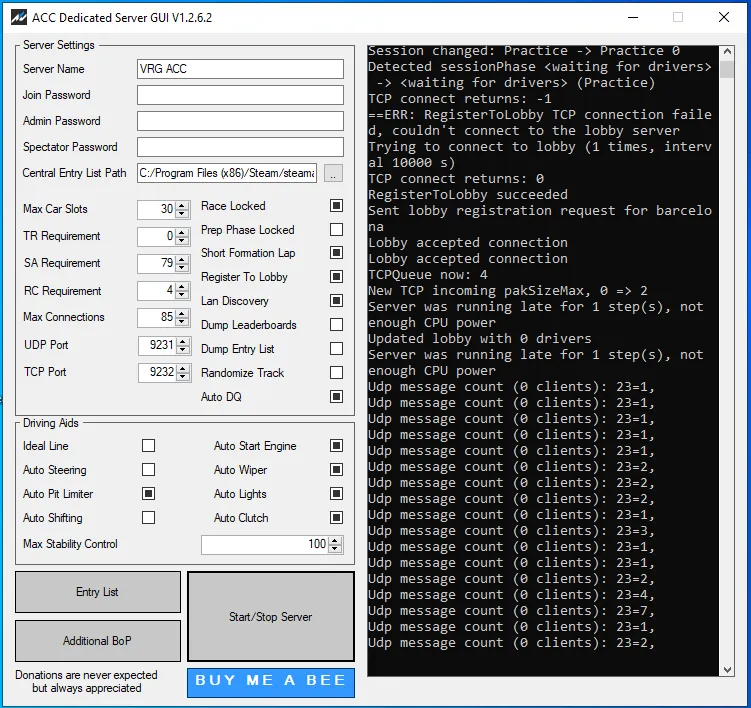Disable the Register To Lobby checkbox
The image size is (751, 708).
tap(337, 277)
